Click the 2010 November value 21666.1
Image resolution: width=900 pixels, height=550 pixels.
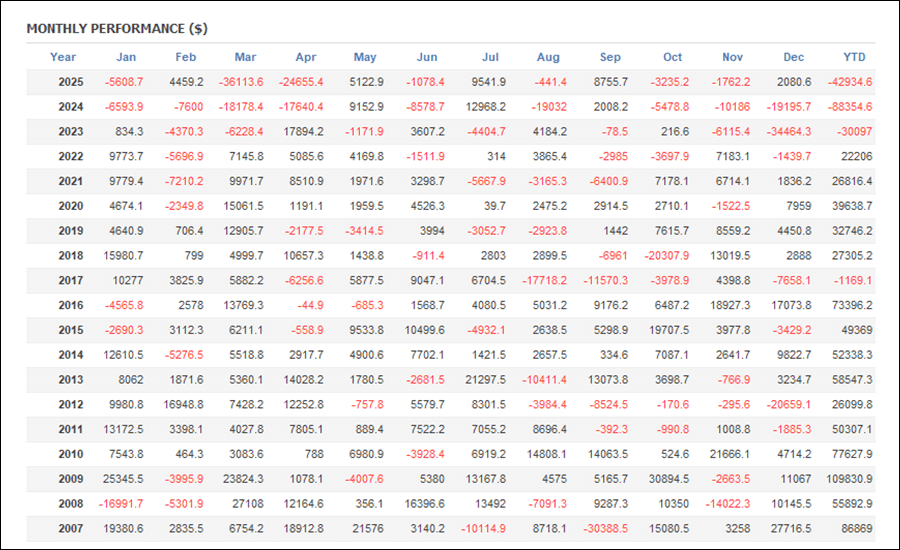pos(727,454)
